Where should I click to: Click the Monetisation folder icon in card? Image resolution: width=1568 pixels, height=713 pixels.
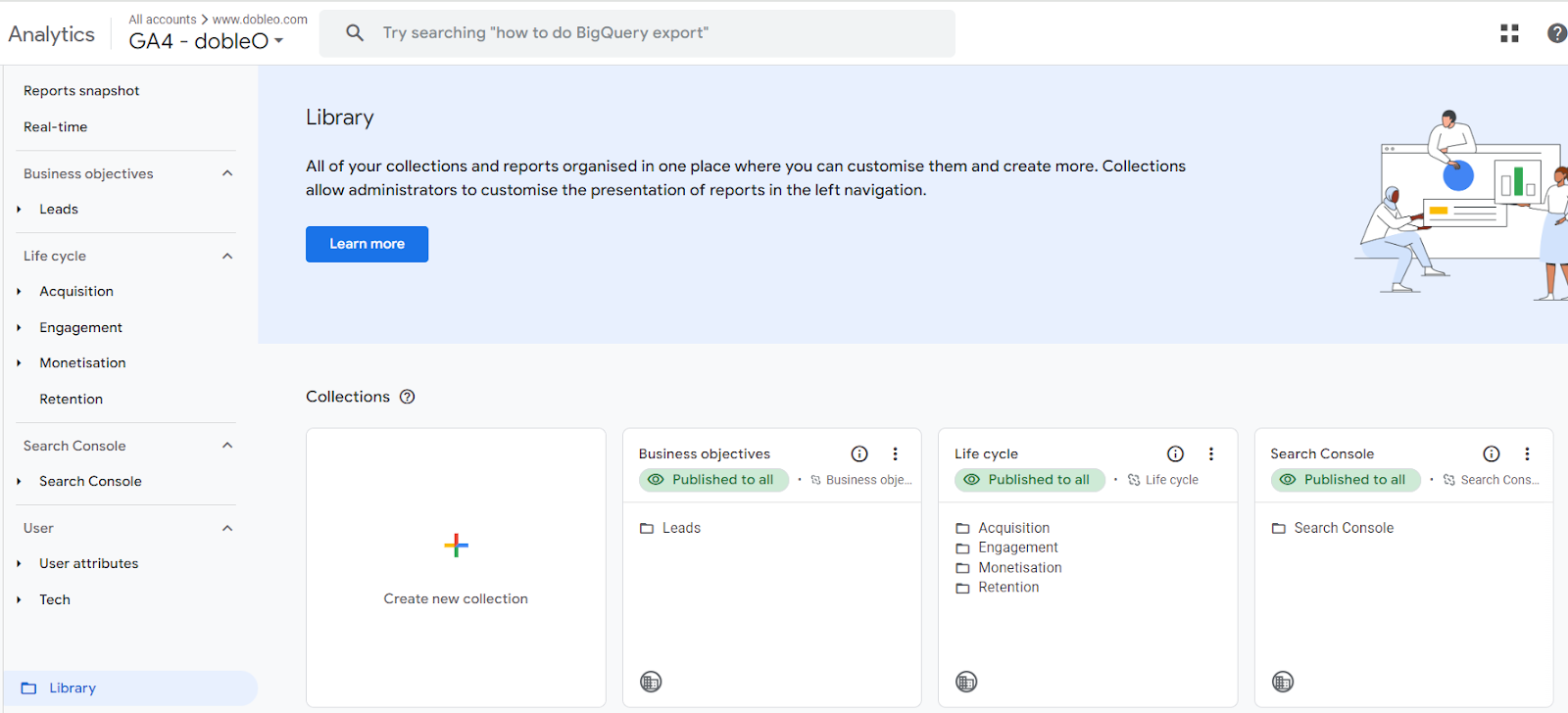click(x=962, y=568)
